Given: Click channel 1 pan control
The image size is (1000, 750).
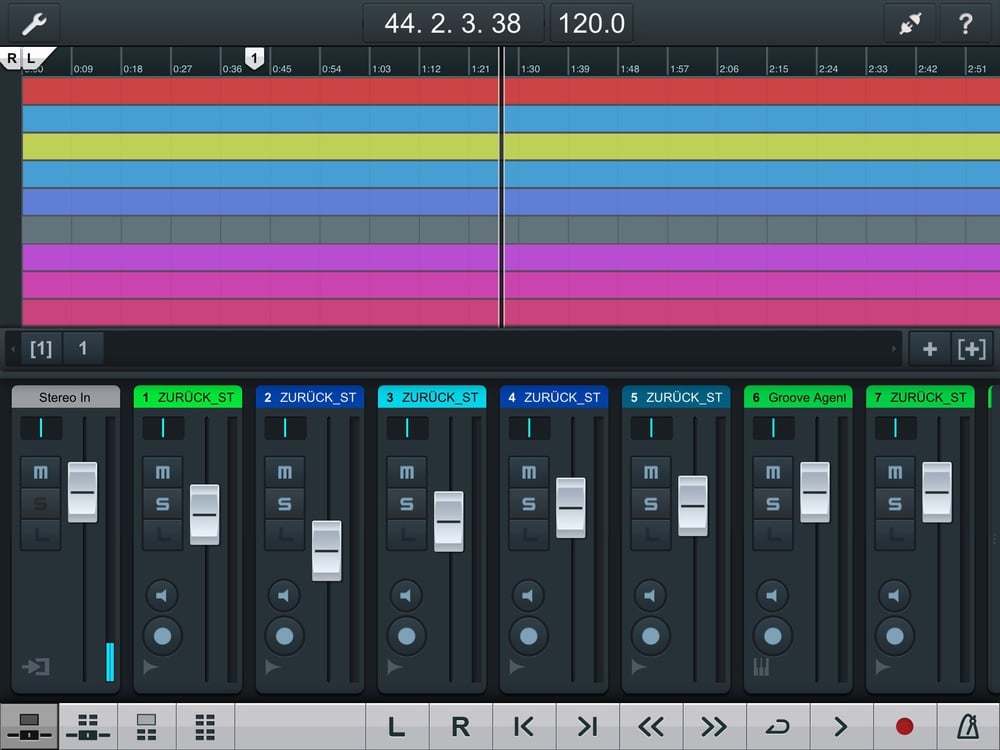Looking at the screenshot, I should point(163,428).
